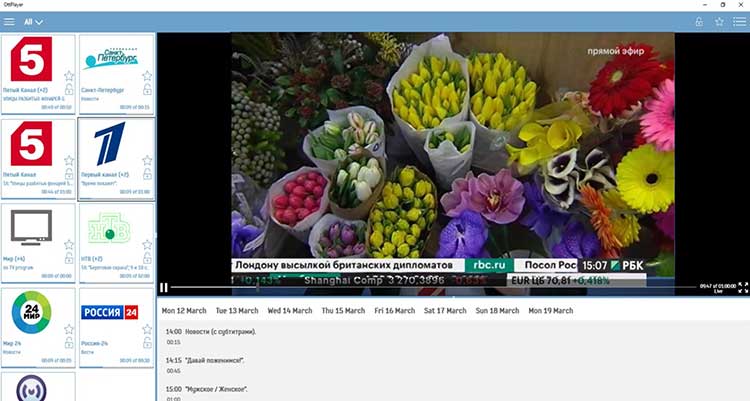
Task: Jump to Live with the Live label
Action: coord(718,291)
